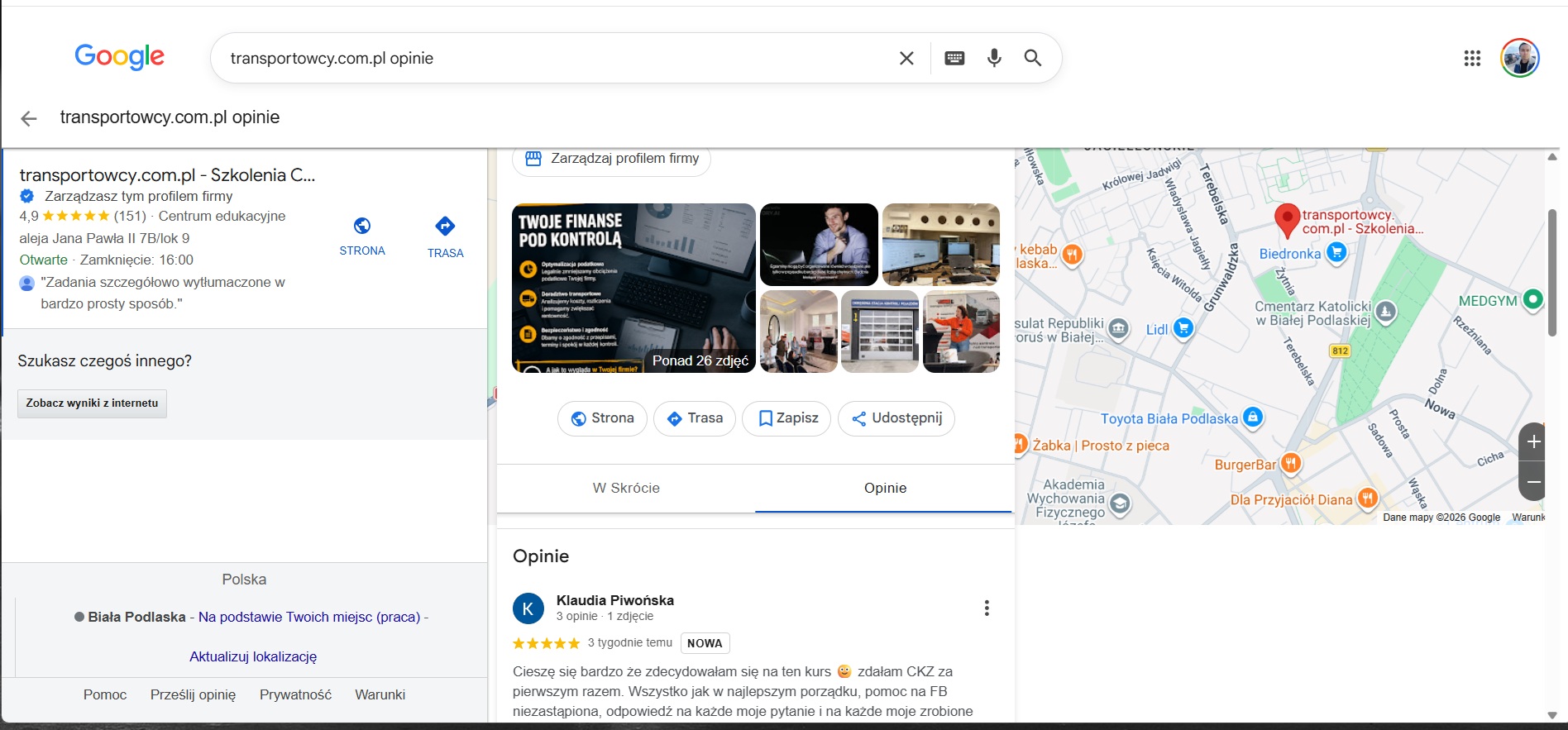Open the Pomoc footer link
The image size is (1568, 730).
click(105, 694)
